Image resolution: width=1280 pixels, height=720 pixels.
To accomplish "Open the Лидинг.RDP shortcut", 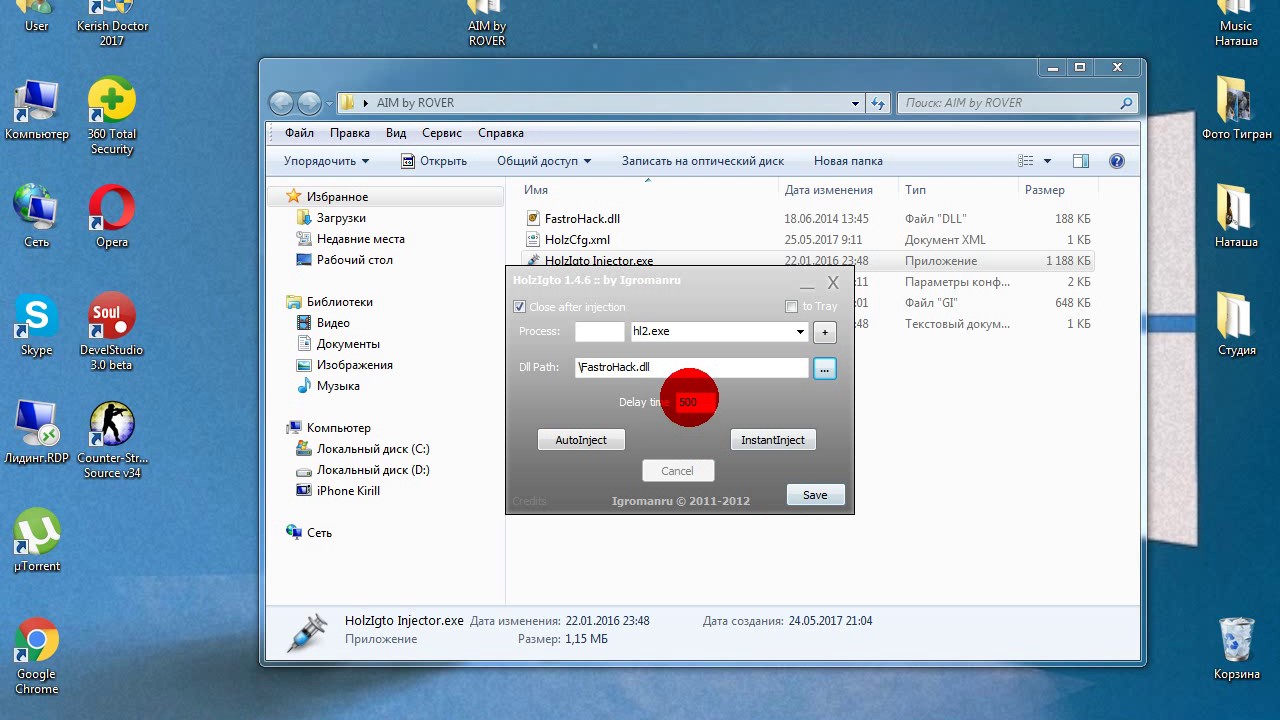I will click(36, 432).
